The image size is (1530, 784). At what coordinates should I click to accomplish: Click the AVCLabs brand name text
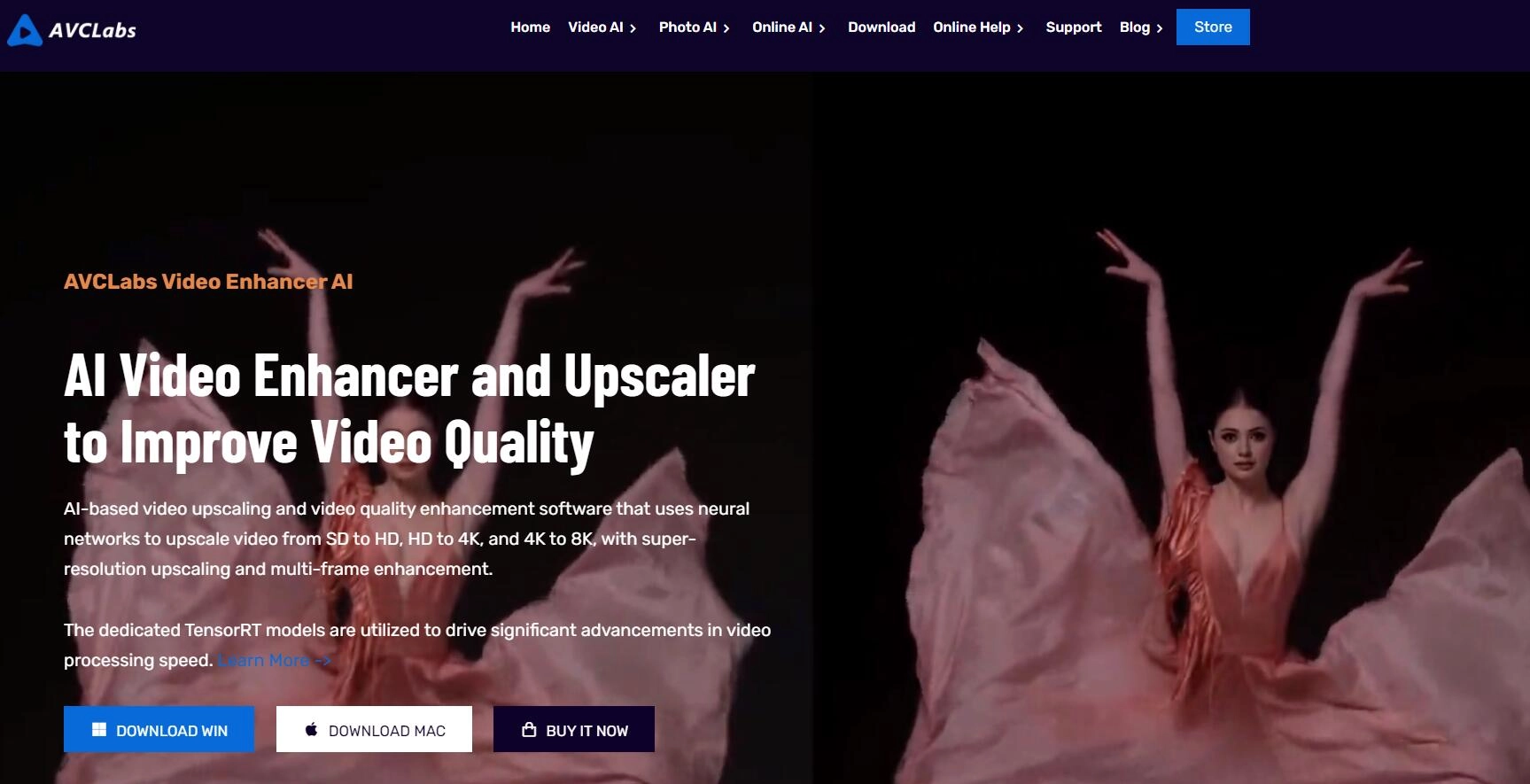pos(92,31)
